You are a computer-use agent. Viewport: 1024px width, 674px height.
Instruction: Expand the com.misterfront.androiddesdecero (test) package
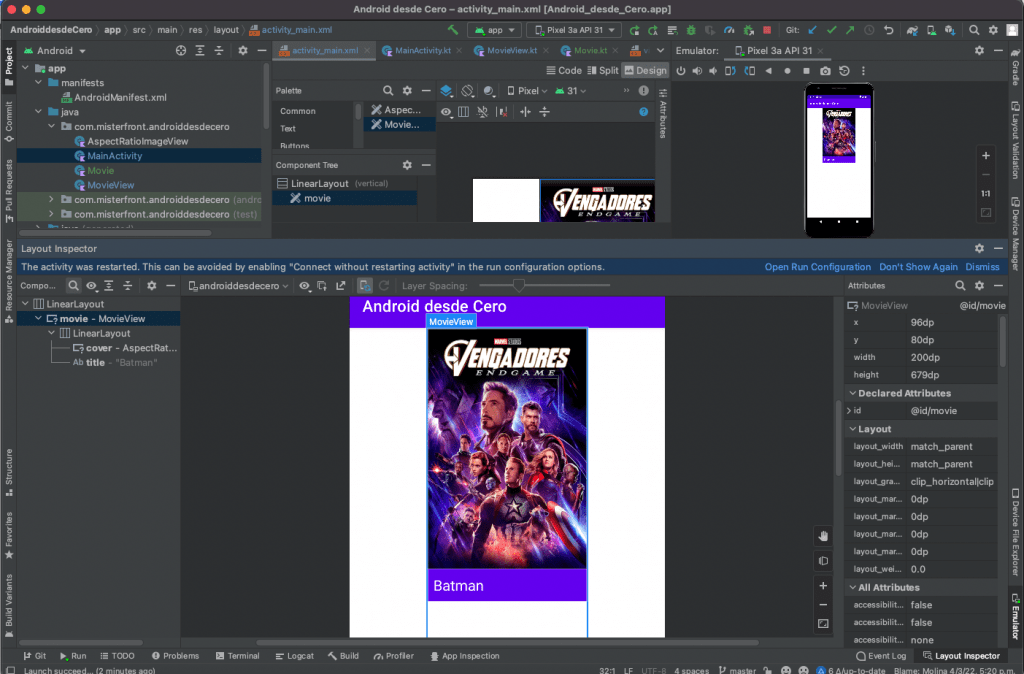click(52, 214)
